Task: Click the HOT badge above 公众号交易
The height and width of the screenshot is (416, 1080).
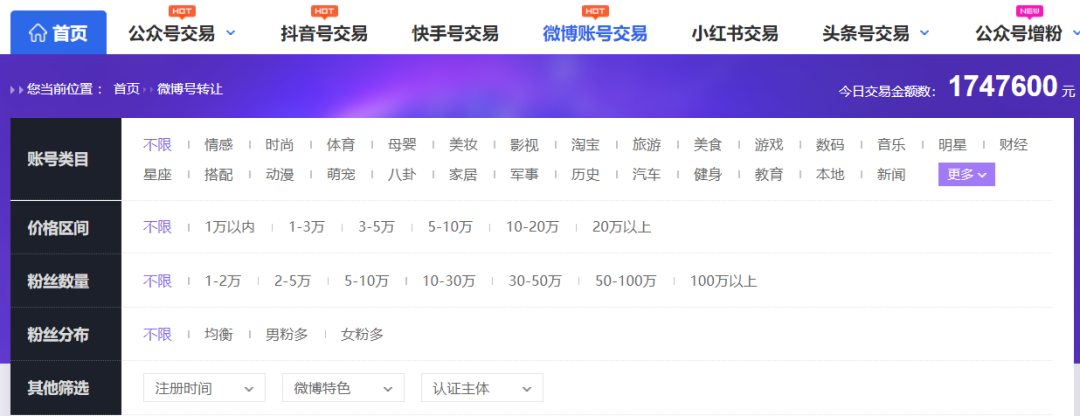Action: (x=182, y=11)
